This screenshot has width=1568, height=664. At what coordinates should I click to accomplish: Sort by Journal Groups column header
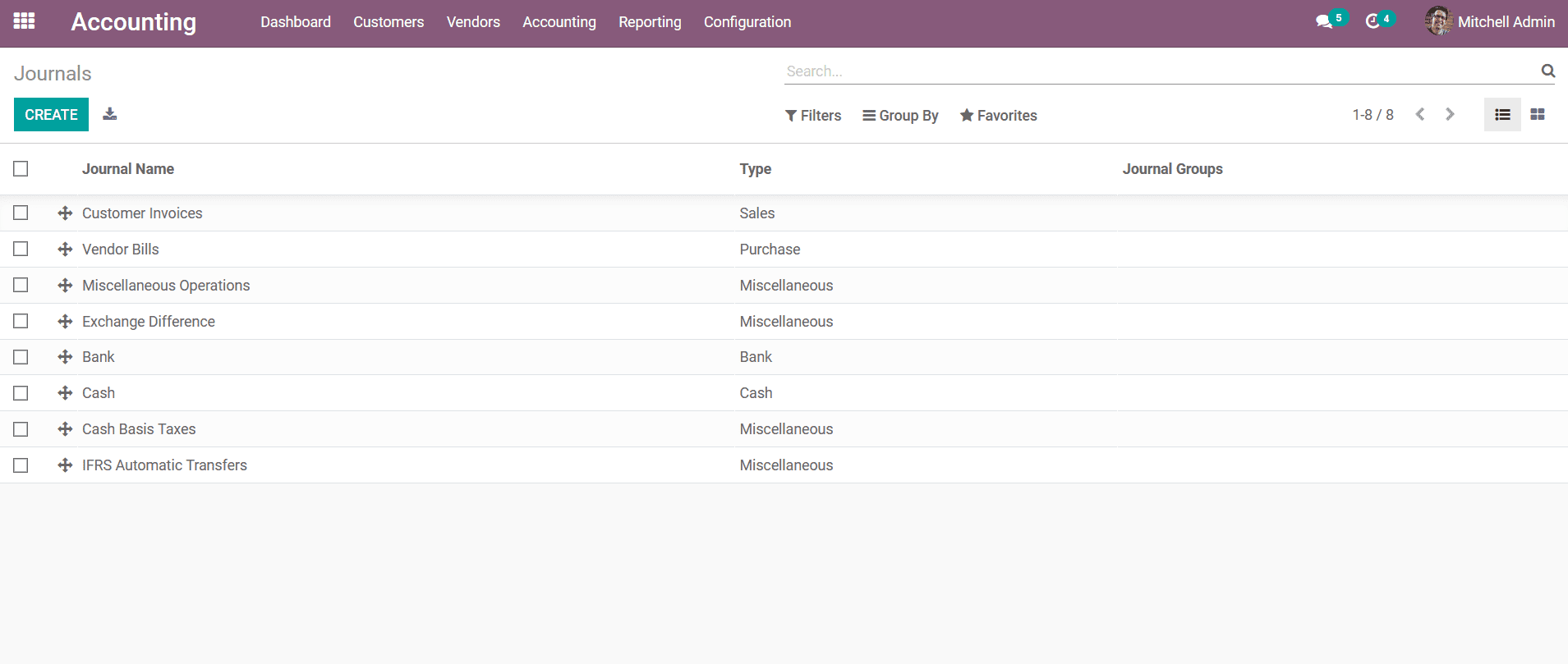pos(1172,169)
